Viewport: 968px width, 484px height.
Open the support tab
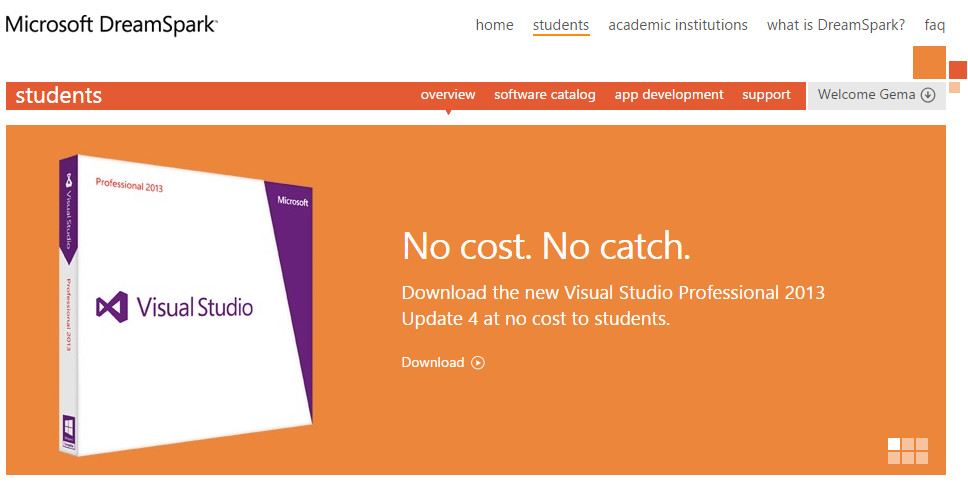[766, 95]
